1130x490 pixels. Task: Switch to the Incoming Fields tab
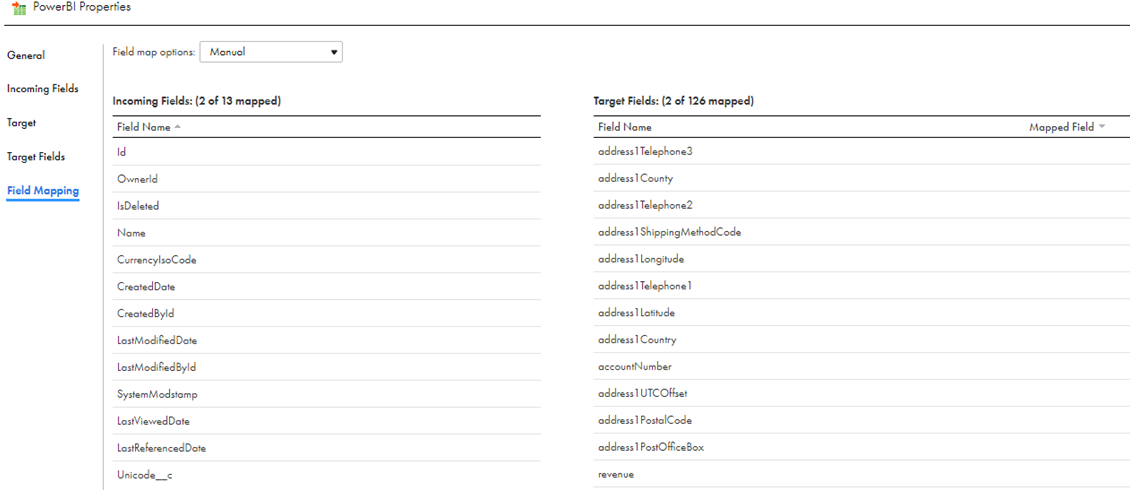tap(43, 89)
